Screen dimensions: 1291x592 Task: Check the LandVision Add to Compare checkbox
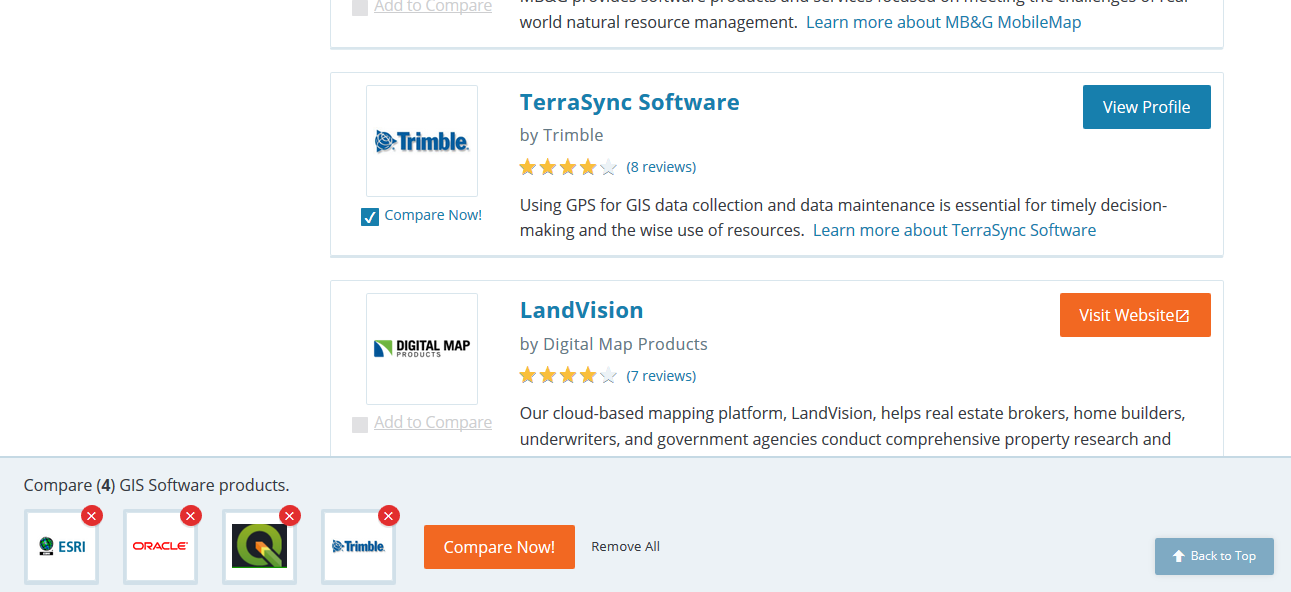click(x=360, y=424)
